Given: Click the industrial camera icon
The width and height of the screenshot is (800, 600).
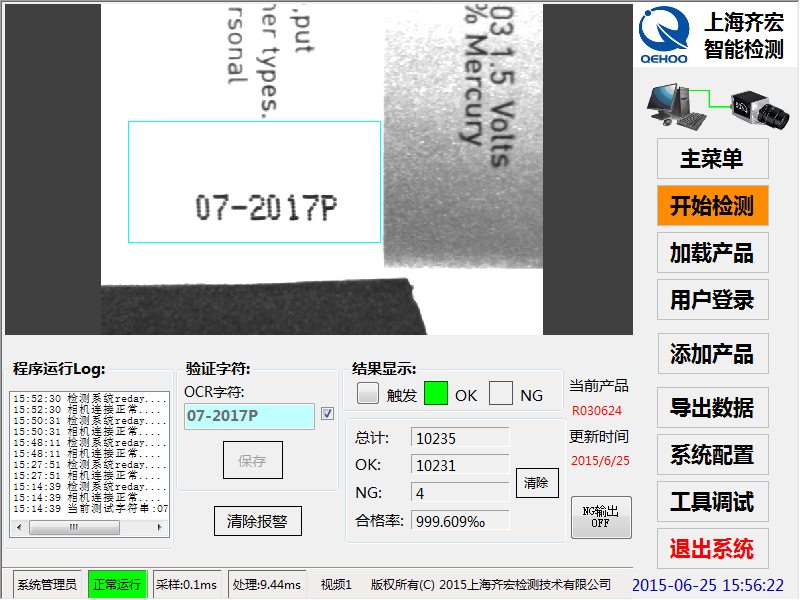Looking at the screenshot, I should pos(759,110).
